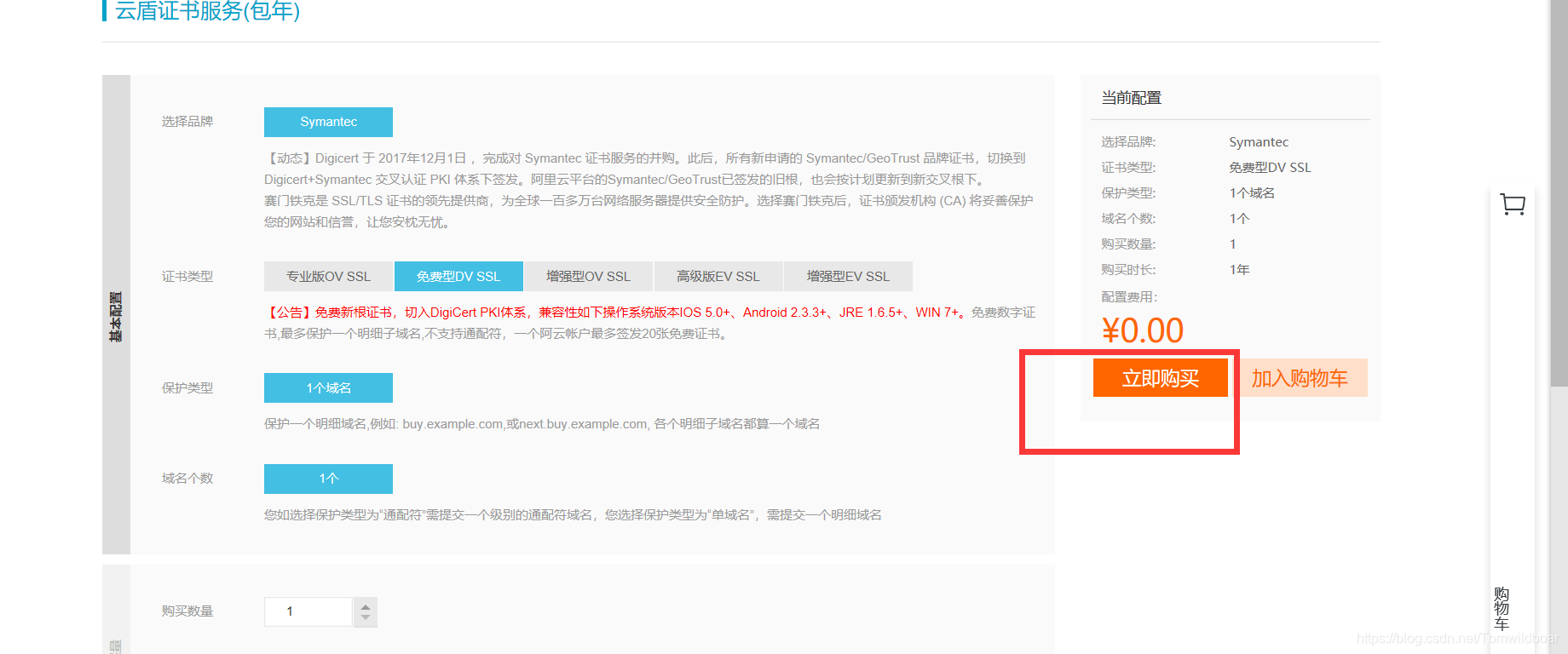This screenshot has height=654, width=1568.
Task: Click the 1年 purchase duration value
Action: [x=1239, y=270]
